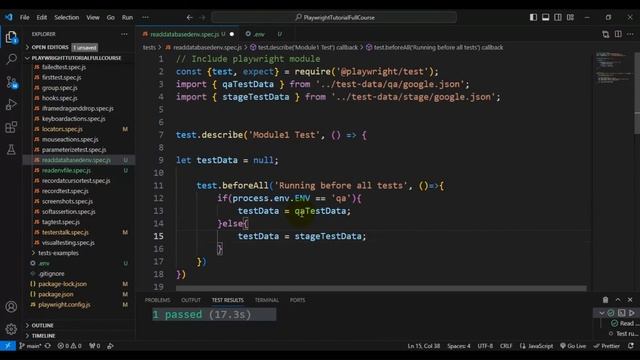Open the Selection menu
Image resolution: width=640 pixels, height=360 pixels.
(67, 18)
